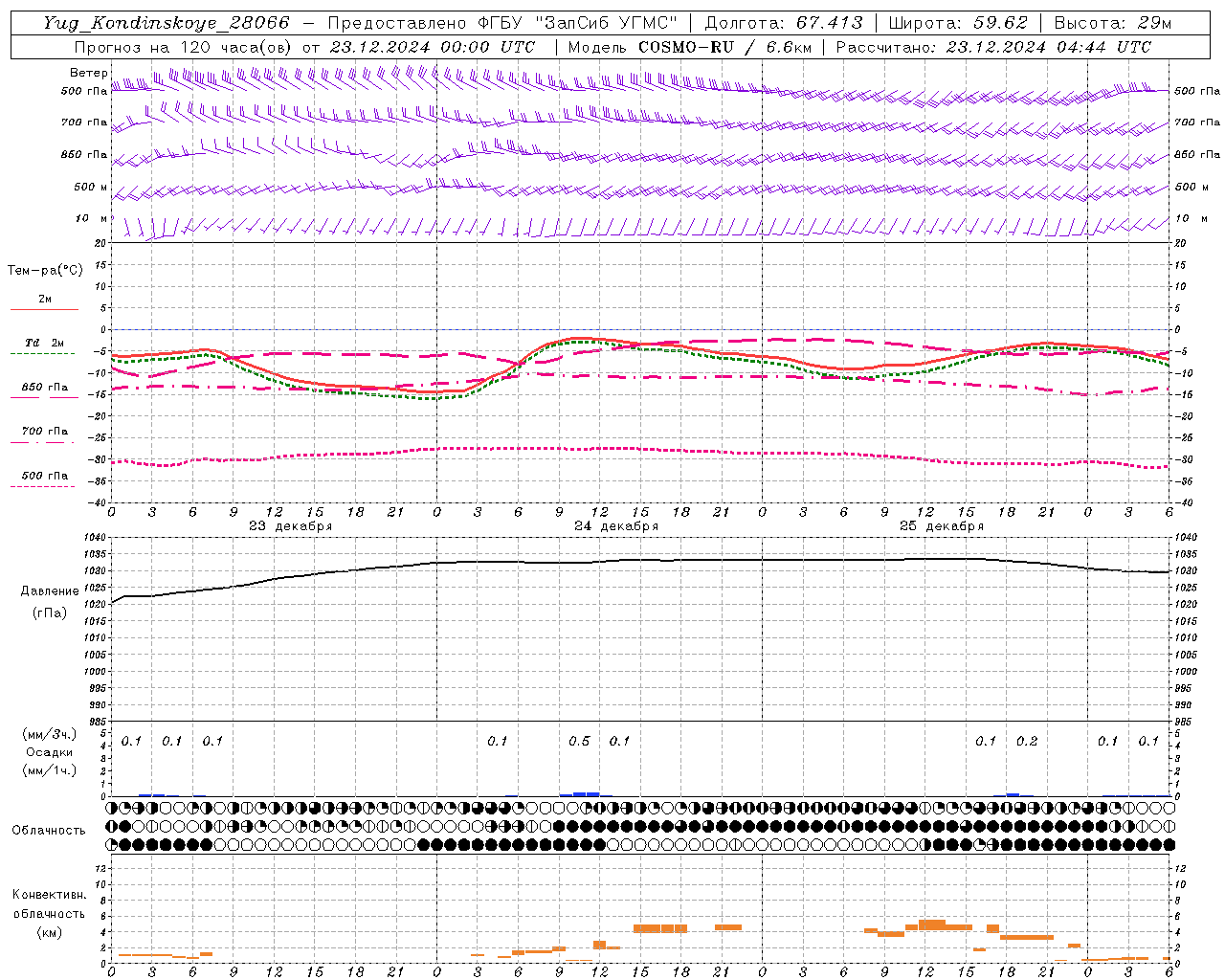Click the 23 декабря date label
This screenshot has width=1225, height=980.
pos(291,526)
